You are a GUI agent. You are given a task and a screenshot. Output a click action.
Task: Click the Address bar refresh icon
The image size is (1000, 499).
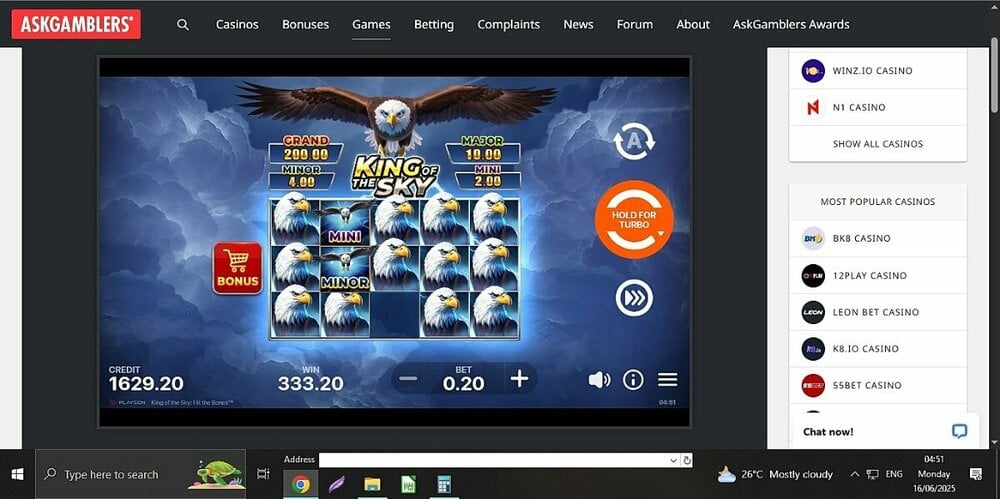[687, 460]
